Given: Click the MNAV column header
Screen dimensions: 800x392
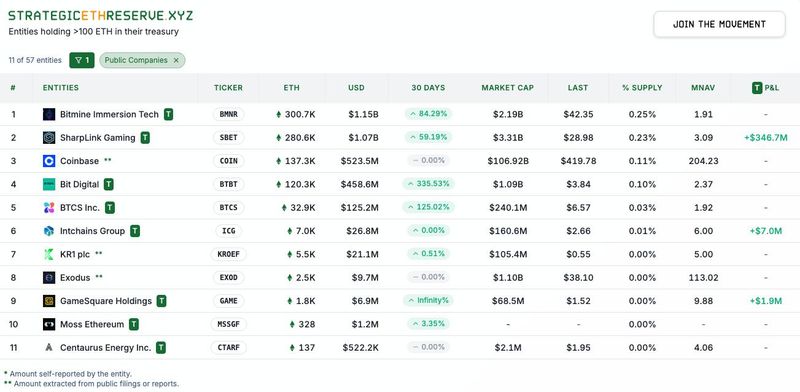Looking at the screenshot, I should [x=703, y=88].
